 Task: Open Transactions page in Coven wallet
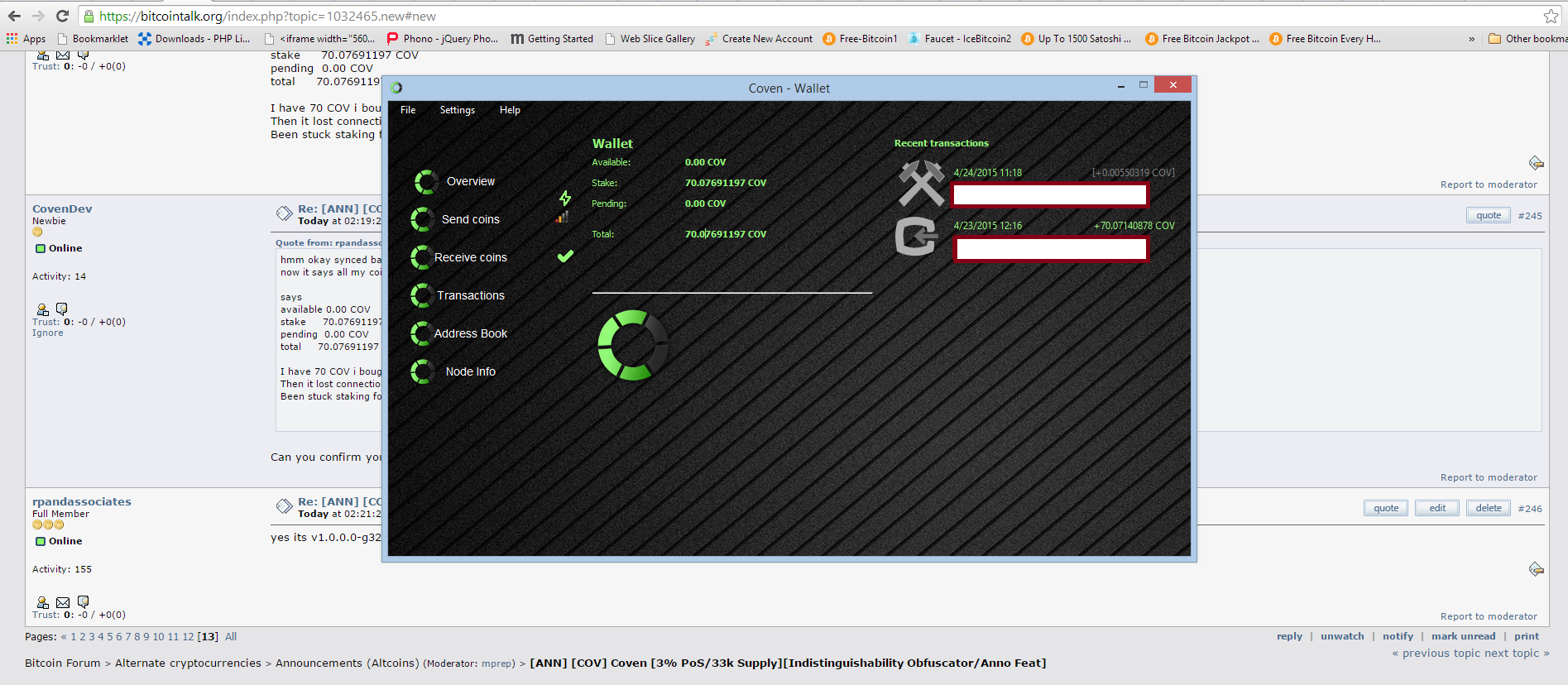[470, 295]
